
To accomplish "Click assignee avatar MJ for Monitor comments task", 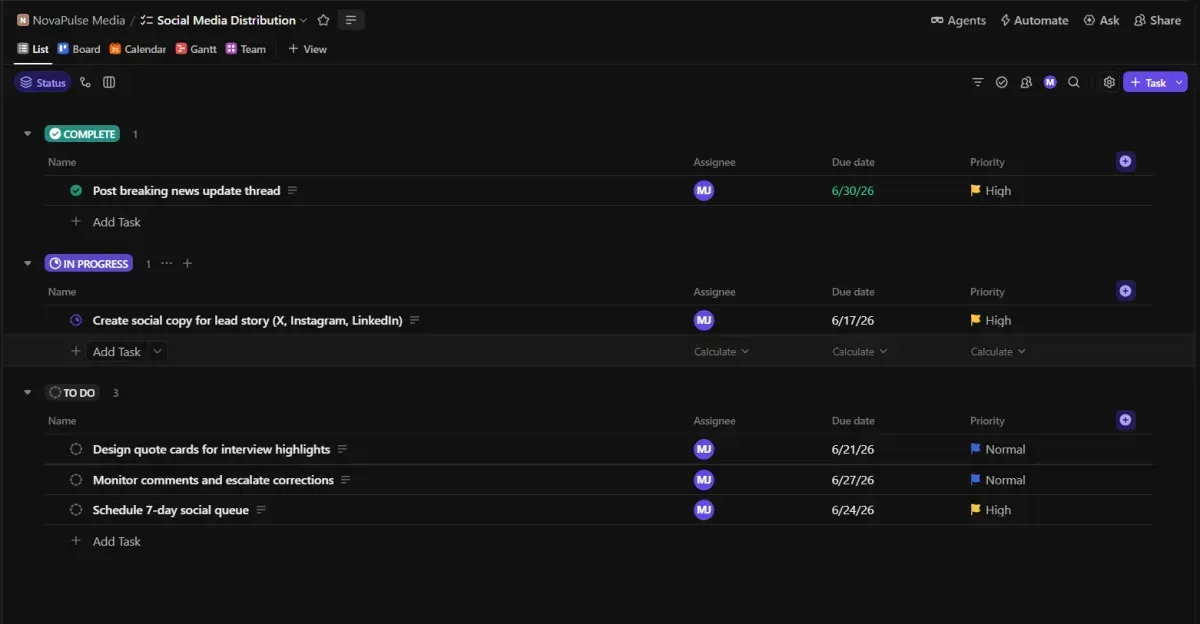I will point(704,480).
